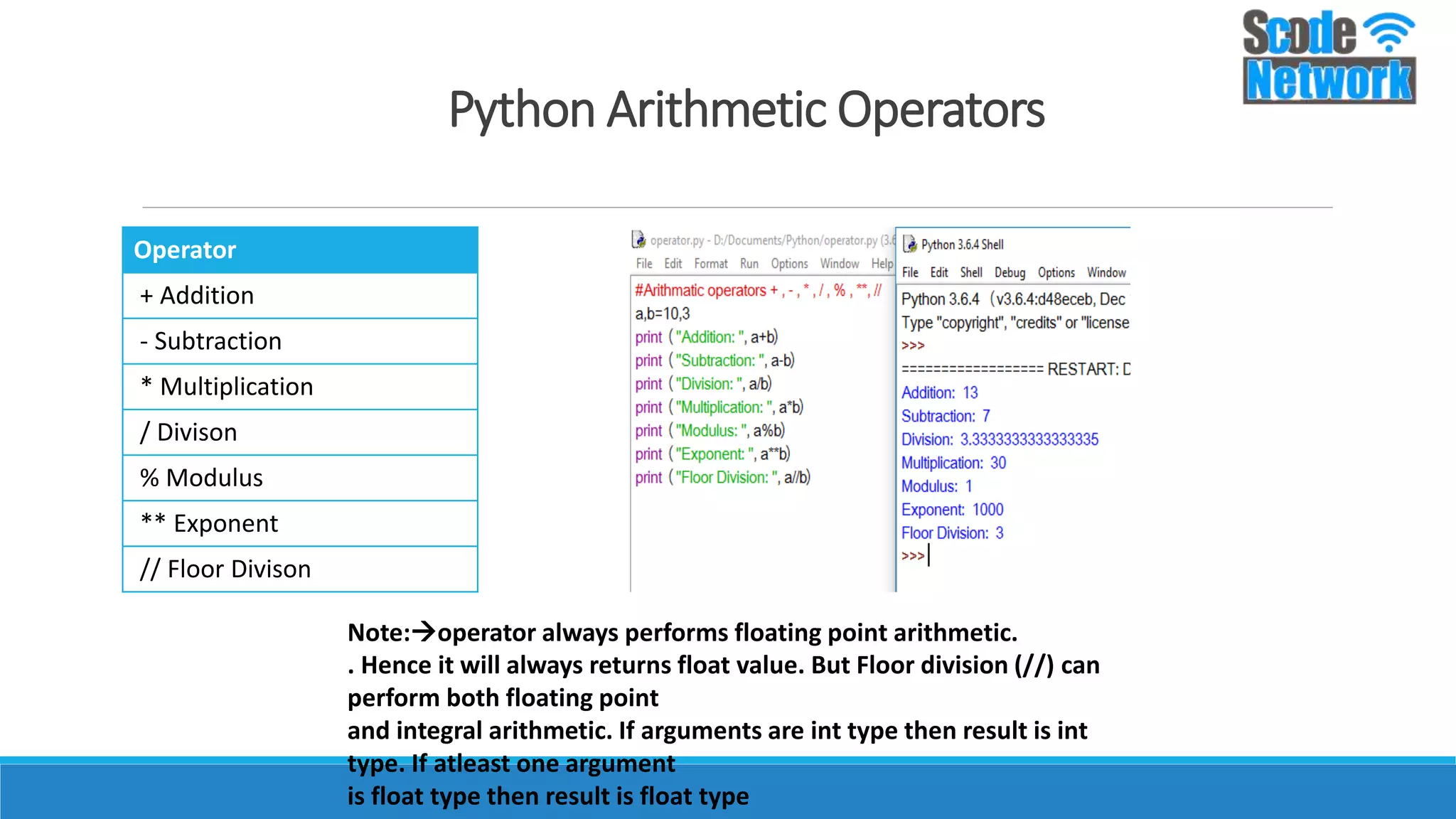
Task: Click the 'Note:' text at bottom
Action: click(x=379, y=633)
